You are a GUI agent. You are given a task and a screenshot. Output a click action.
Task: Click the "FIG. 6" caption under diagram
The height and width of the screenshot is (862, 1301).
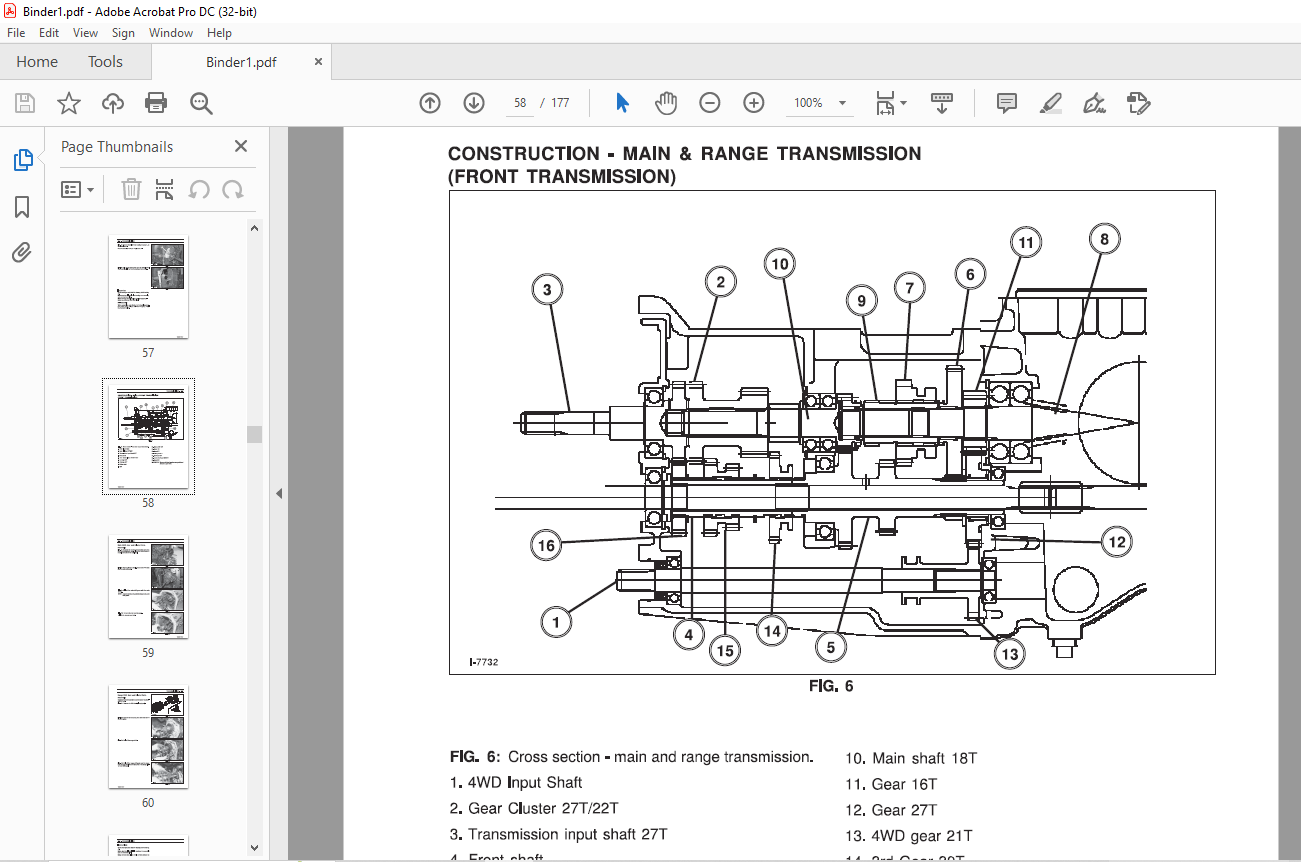pos(831,686)
